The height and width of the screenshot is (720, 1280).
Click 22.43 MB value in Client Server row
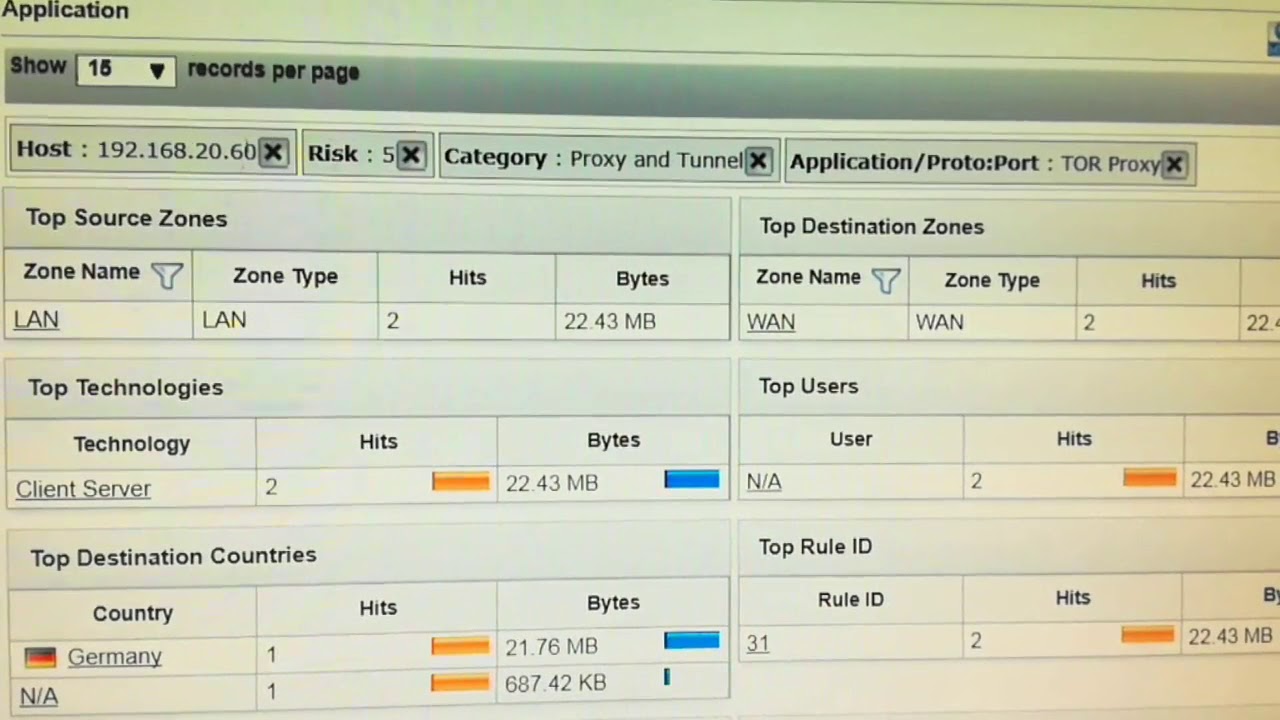click(551, 483)
